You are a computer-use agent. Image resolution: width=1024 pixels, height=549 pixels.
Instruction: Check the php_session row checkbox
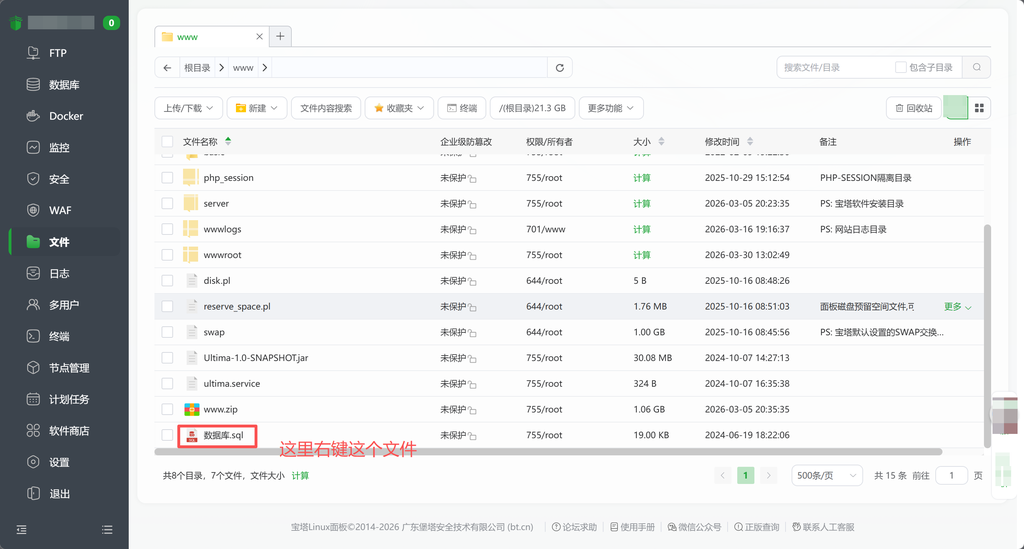[x=167, y=178]
